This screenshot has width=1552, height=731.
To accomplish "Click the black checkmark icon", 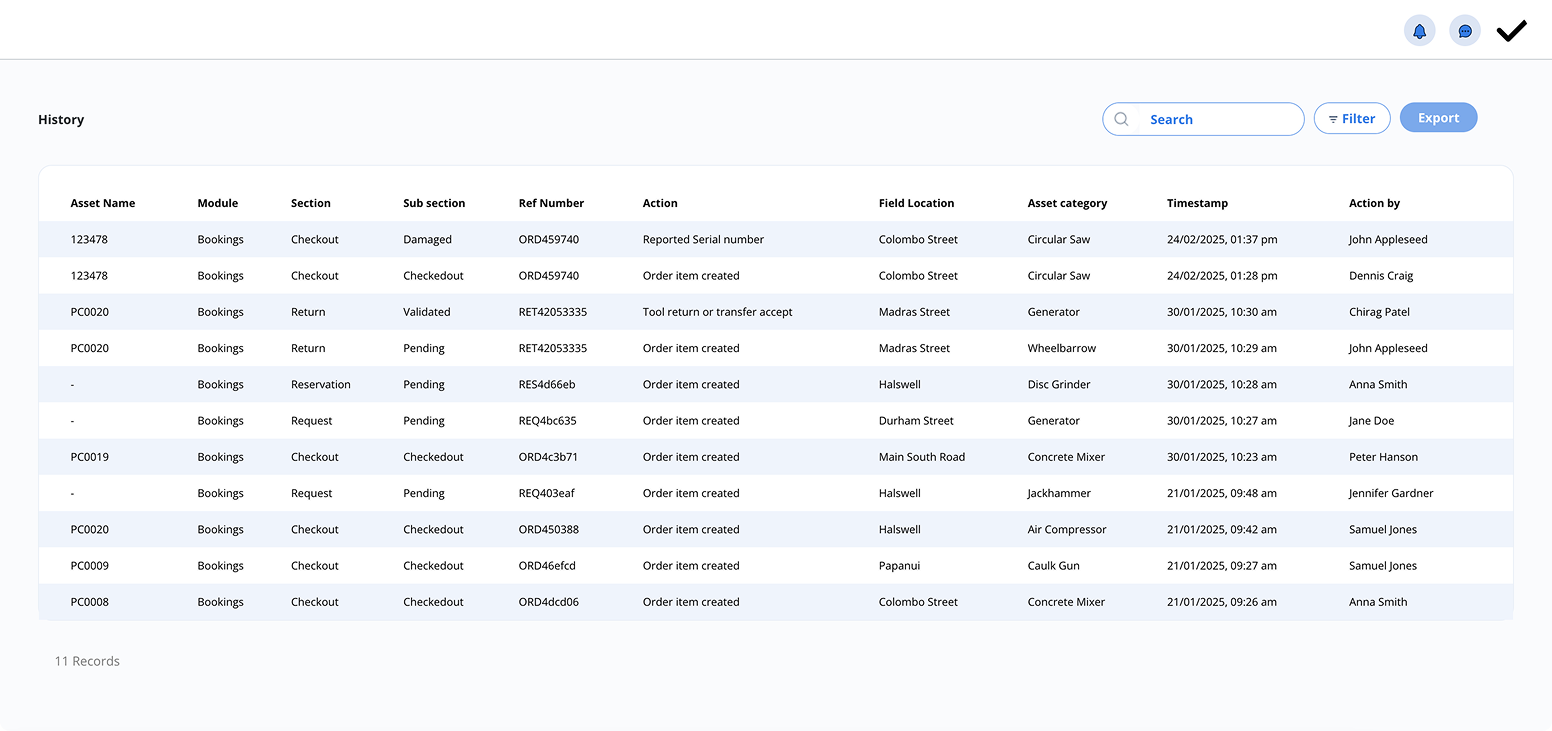I will click(x=1511, y=31).
